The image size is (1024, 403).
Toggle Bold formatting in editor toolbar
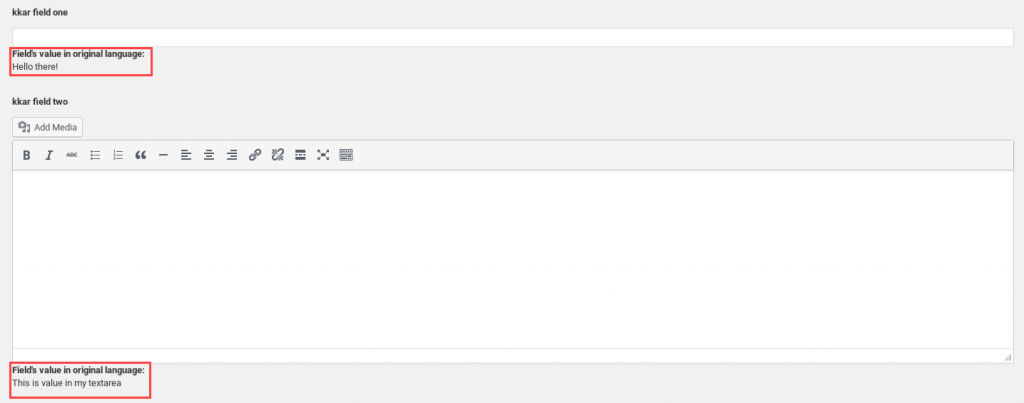click(x=27, y=155)
